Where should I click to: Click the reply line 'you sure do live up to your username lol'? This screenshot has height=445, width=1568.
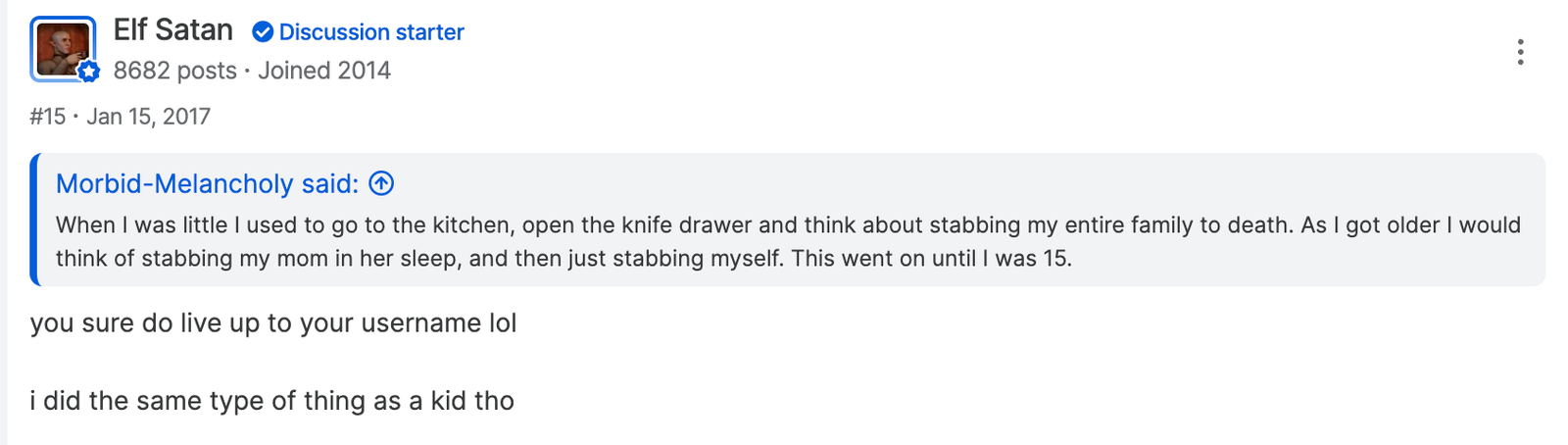click(273, 323)
